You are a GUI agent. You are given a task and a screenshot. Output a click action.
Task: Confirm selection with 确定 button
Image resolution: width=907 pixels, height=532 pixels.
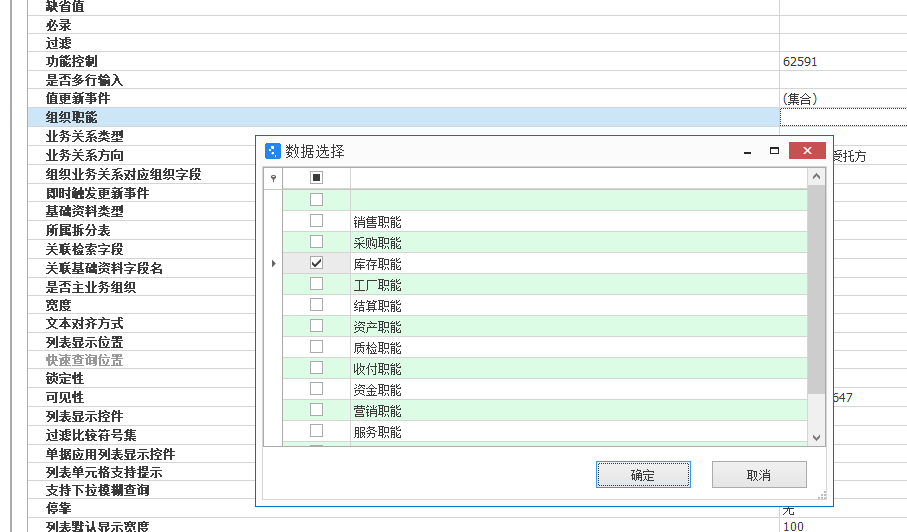coord(643,475)
